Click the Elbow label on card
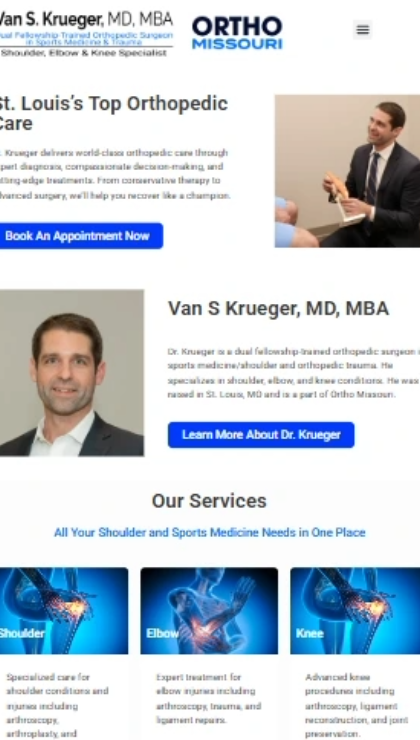 (x=162, y=633)
